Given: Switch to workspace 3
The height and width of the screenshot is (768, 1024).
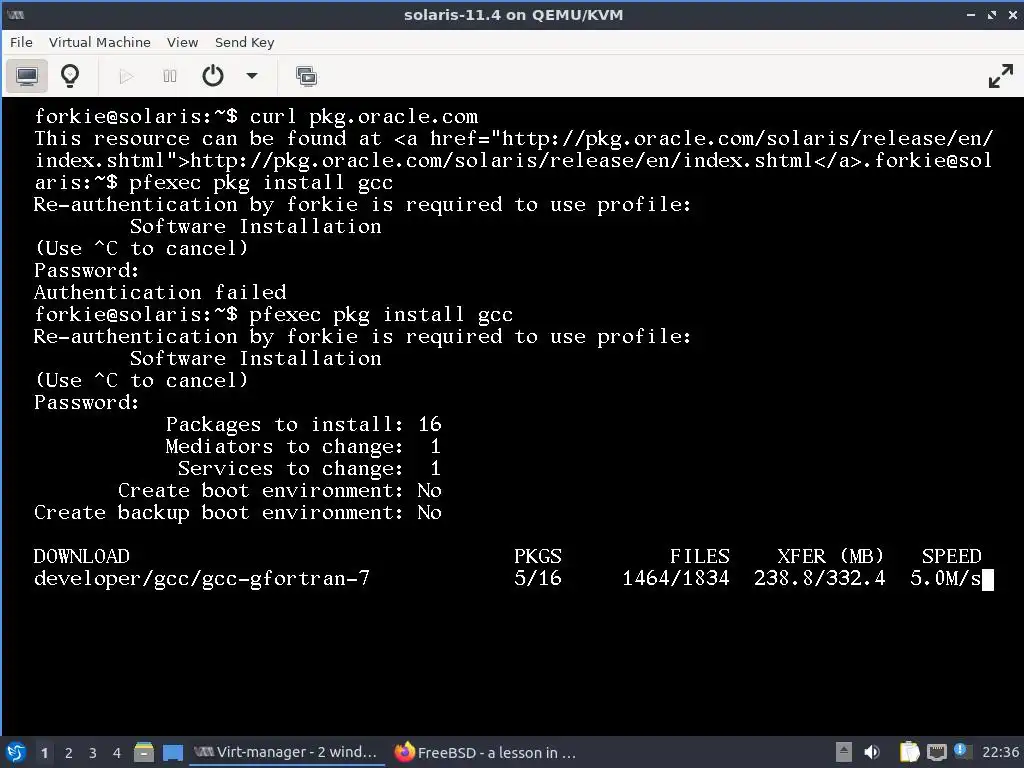Looking at the screenshot, I should tap(93, 753).
